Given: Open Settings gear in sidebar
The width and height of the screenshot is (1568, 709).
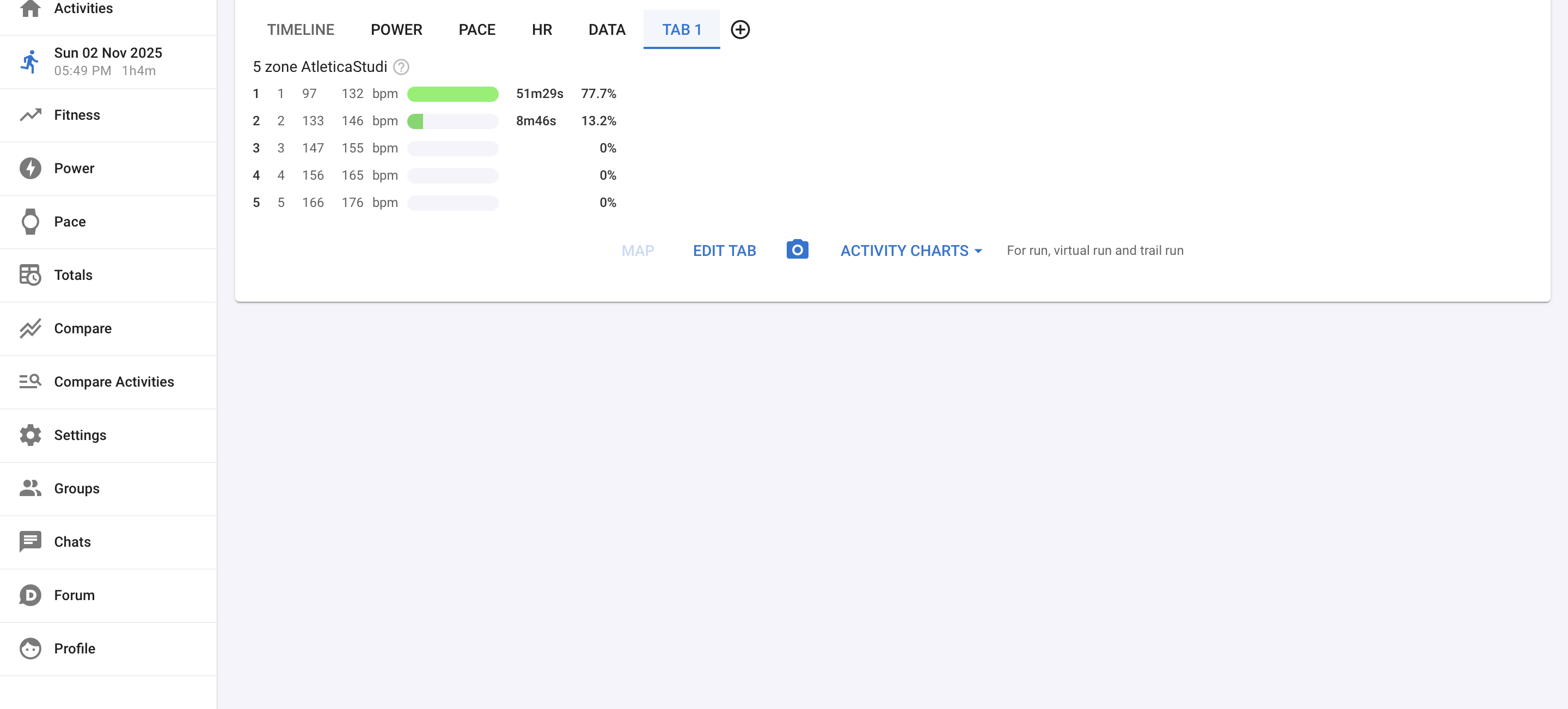Looking at the screenshot, I should 30,435.
